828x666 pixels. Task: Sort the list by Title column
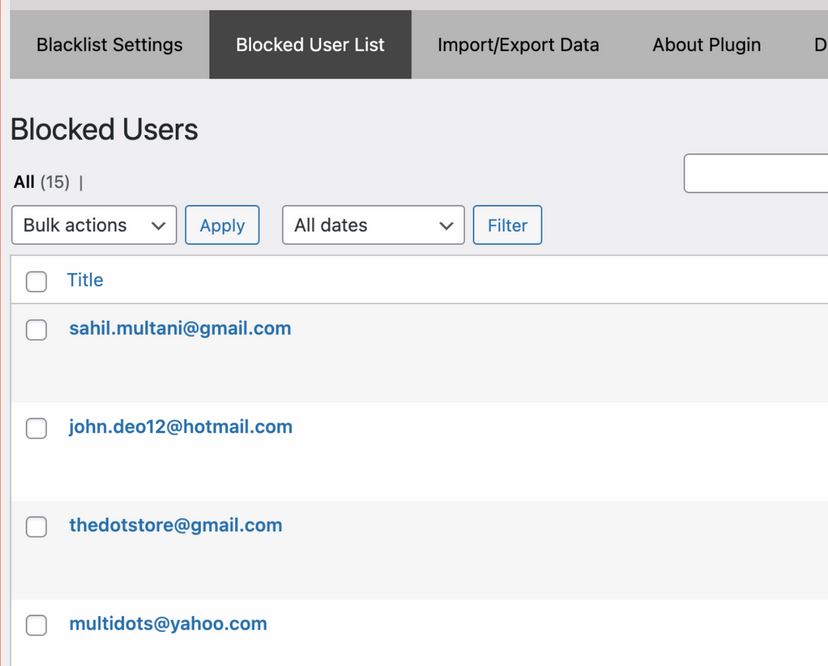pyautogui.click(x=85, y=280)
